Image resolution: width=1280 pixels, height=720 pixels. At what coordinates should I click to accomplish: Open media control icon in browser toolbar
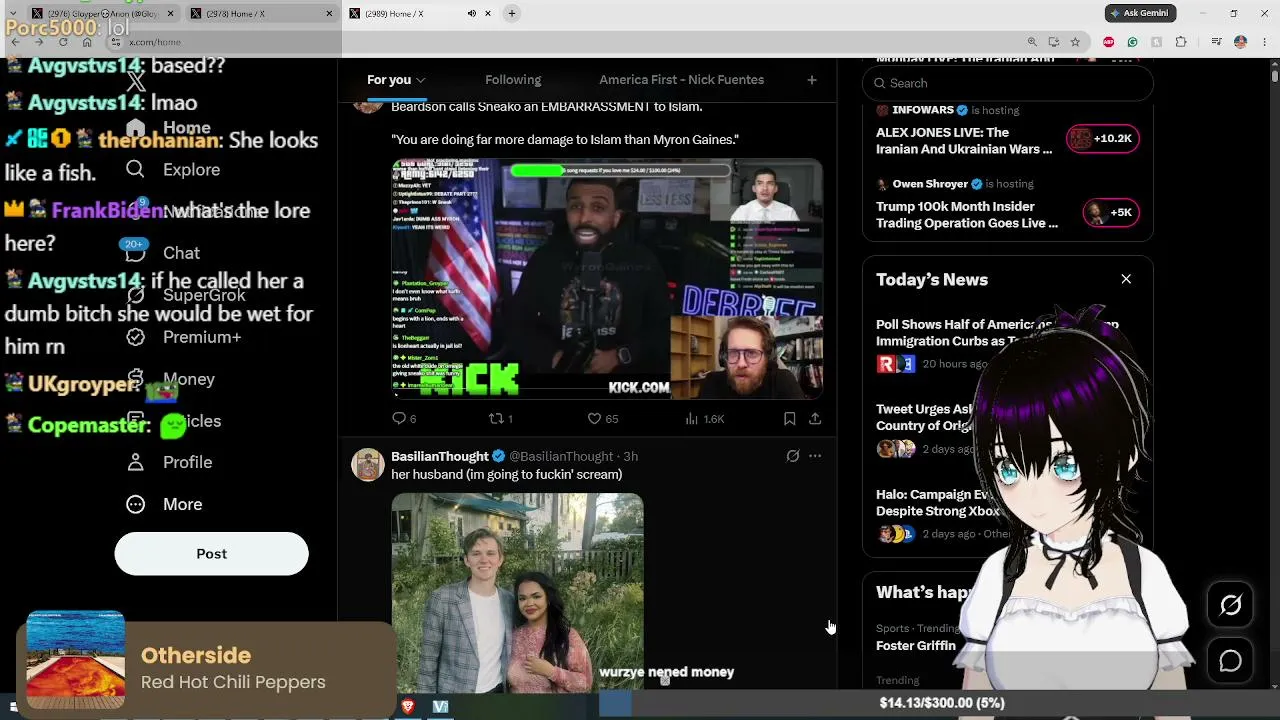1216,42
